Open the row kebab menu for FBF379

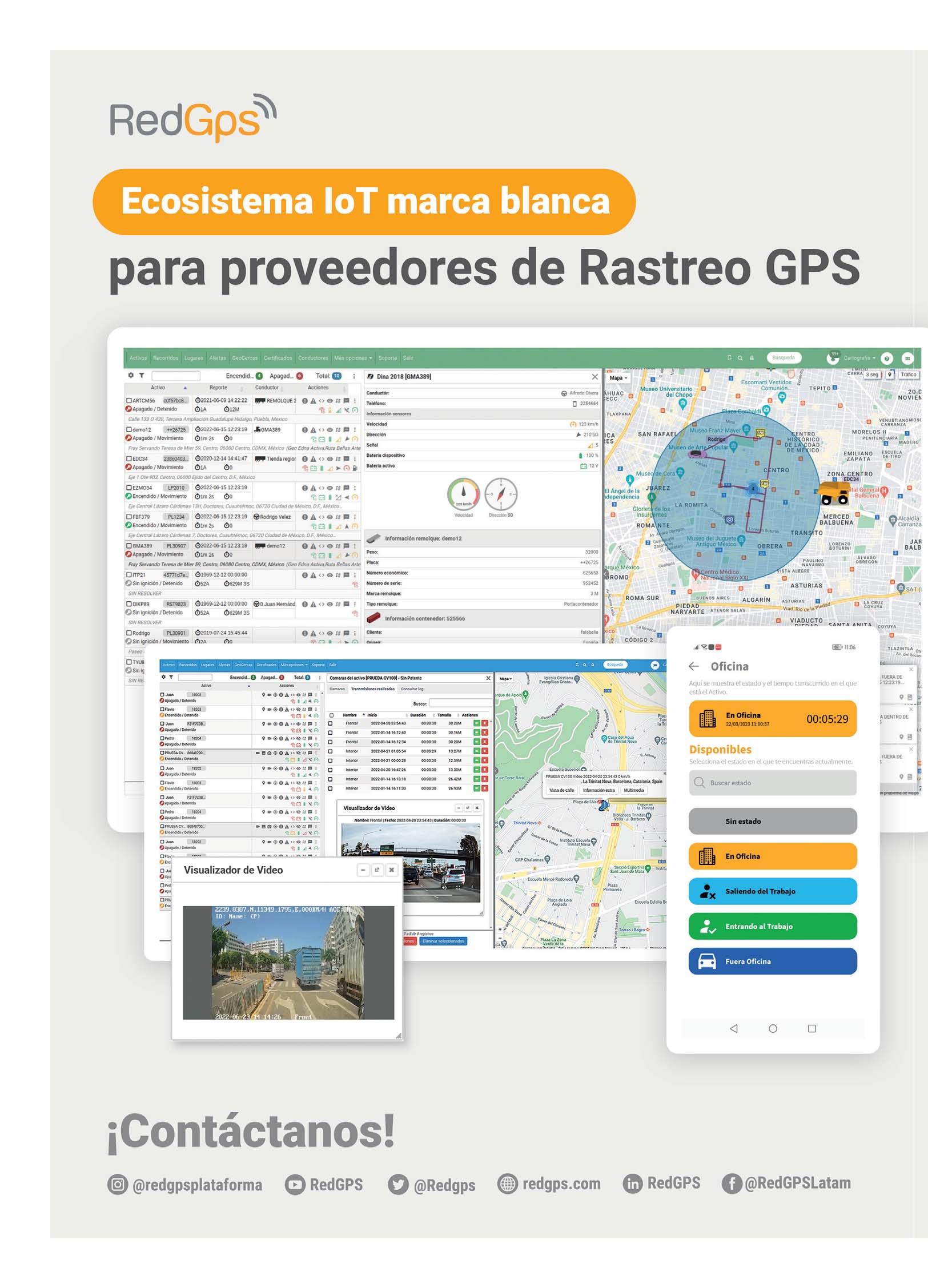(355, 517)
